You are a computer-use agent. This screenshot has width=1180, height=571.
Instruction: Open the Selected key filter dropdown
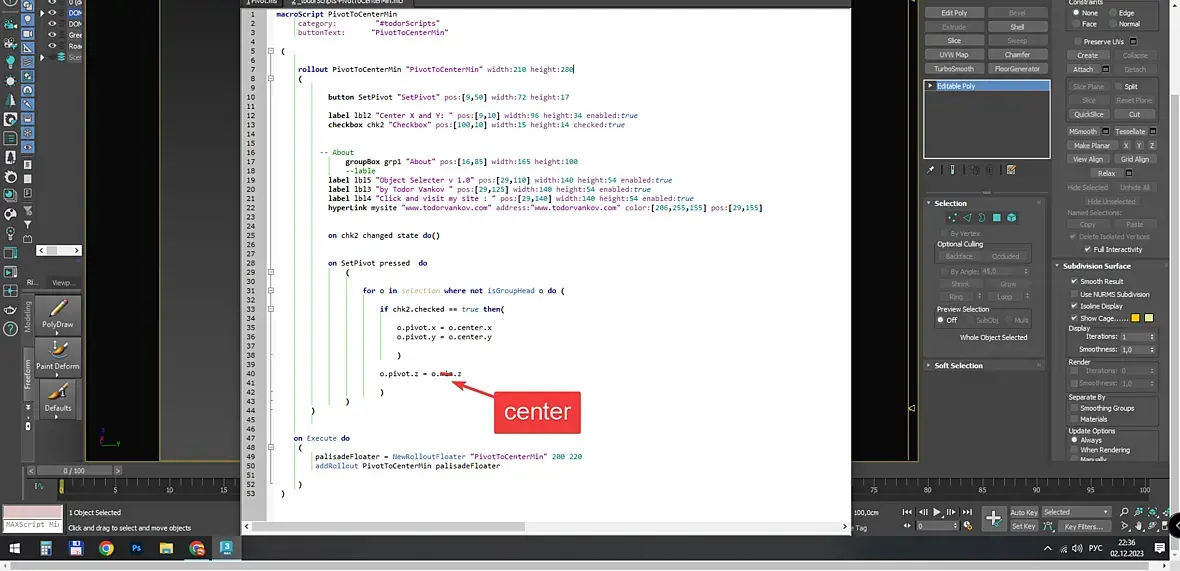coord(1076,512)
